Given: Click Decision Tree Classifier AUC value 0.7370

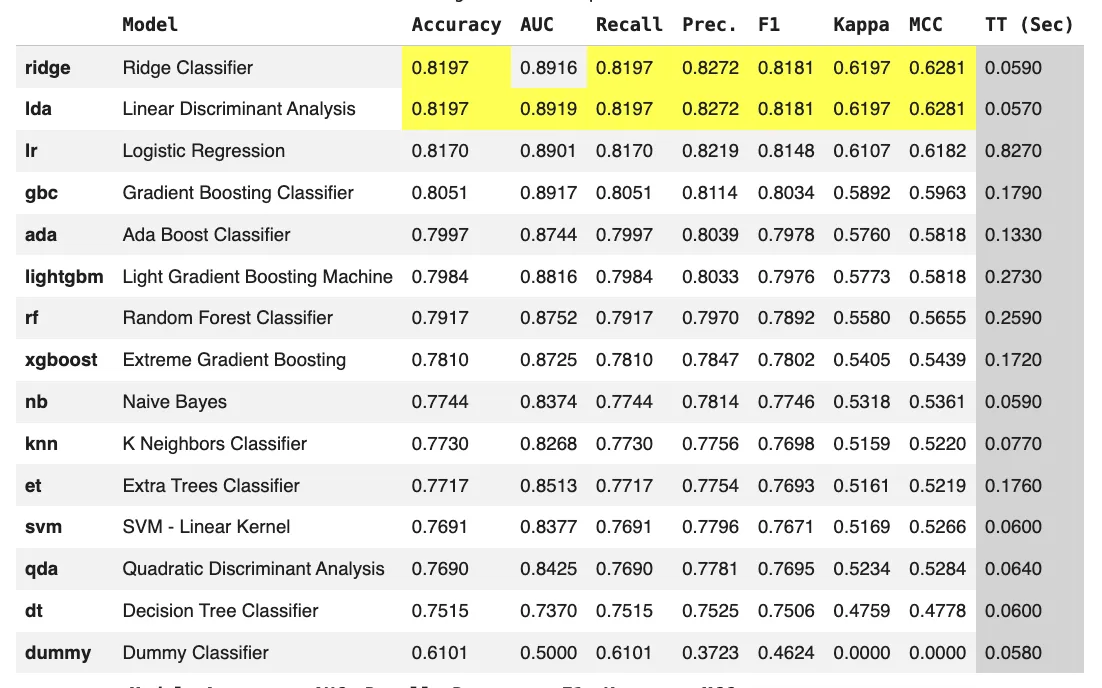Looking at the screenshot, I should click(549, 611).
